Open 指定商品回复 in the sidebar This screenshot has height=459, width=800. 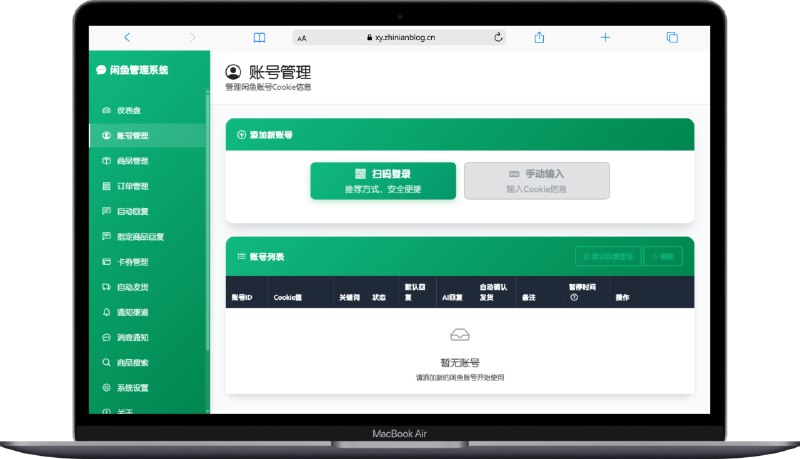click(x=148, y=237)
